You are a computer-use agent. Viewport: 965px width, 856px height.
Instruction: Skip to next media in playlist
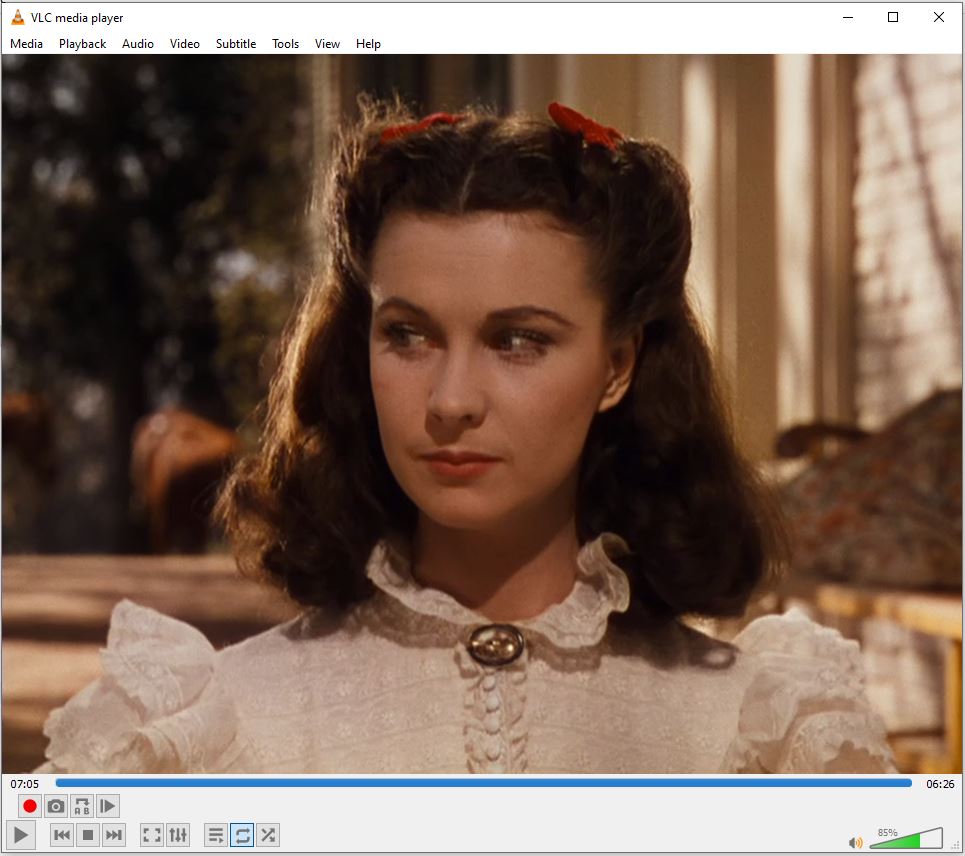coord(114,835)
